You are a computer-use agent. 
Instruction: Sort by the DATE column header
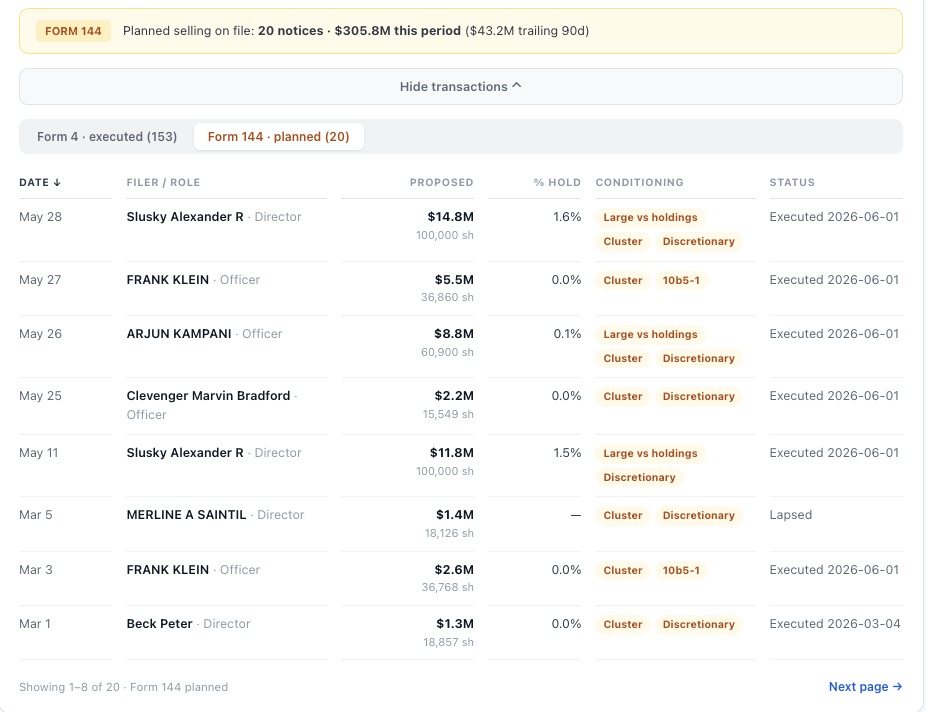point(40,182)
